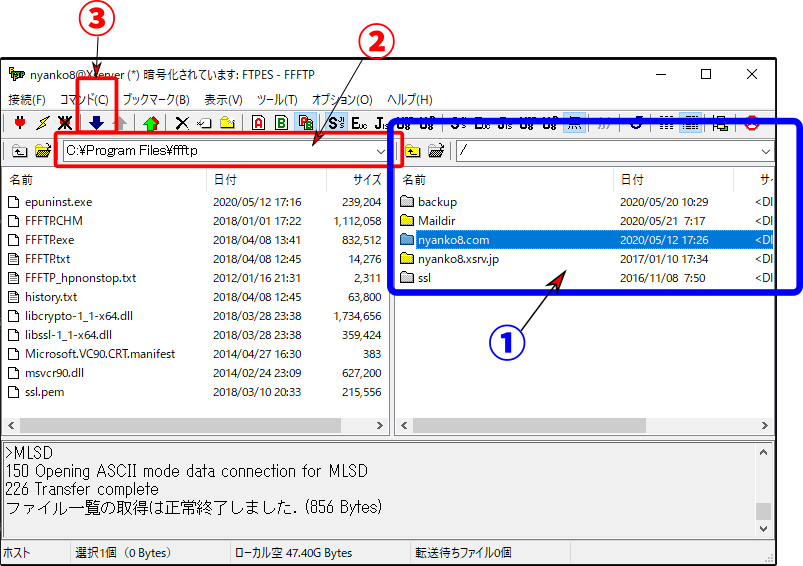This screenshot has height=566, width=803.
Task: Sort local files by 日付 column
Action: tap(266, 180)
